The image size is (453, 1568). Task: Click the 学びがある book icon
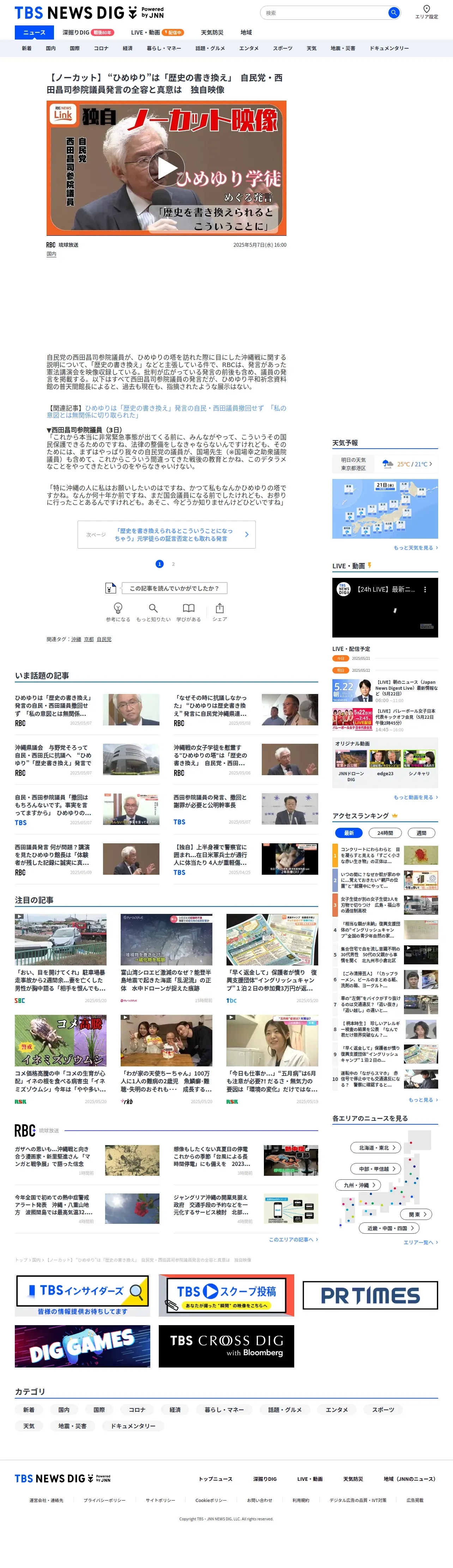pyautogui.click(x=189, y=608)
